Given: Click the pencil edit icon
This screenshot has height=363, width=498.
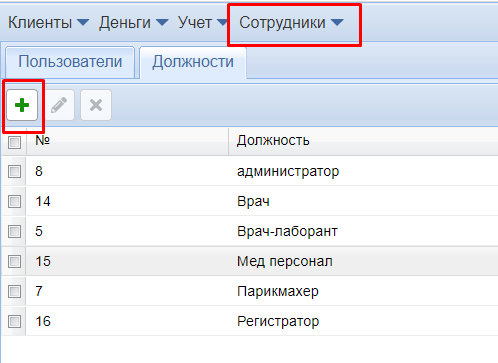Looking at the screenshot, I should [x=59, y=105].
